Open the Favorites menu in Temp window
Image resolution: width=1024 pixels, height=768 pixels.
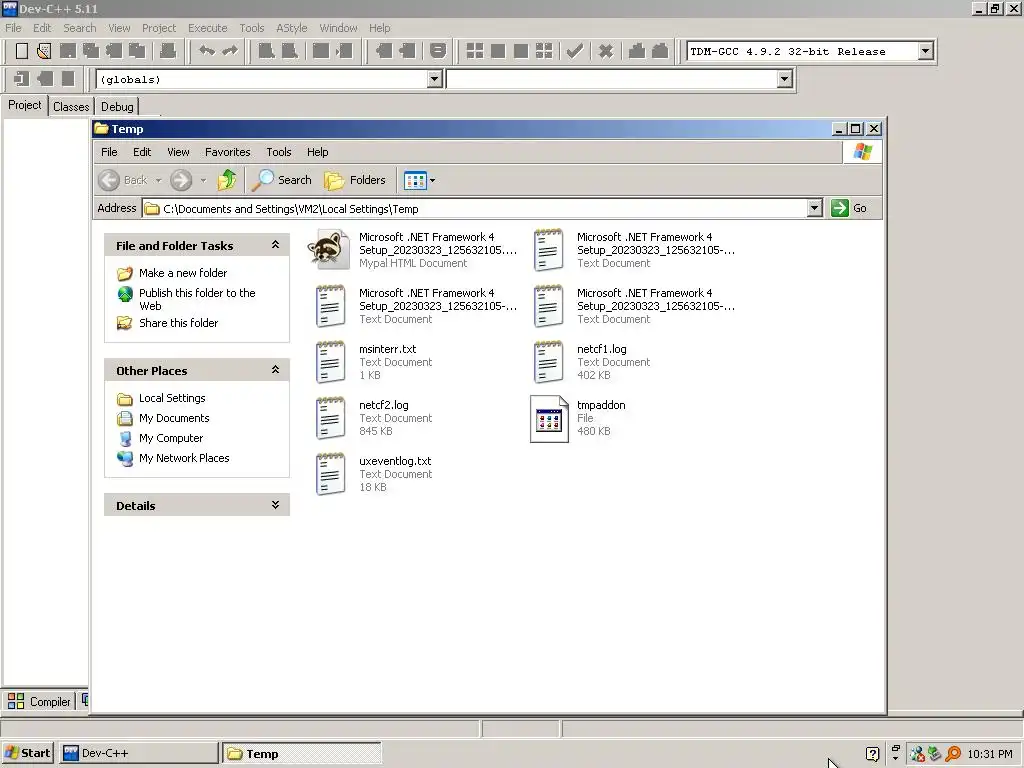coord(227,152)
